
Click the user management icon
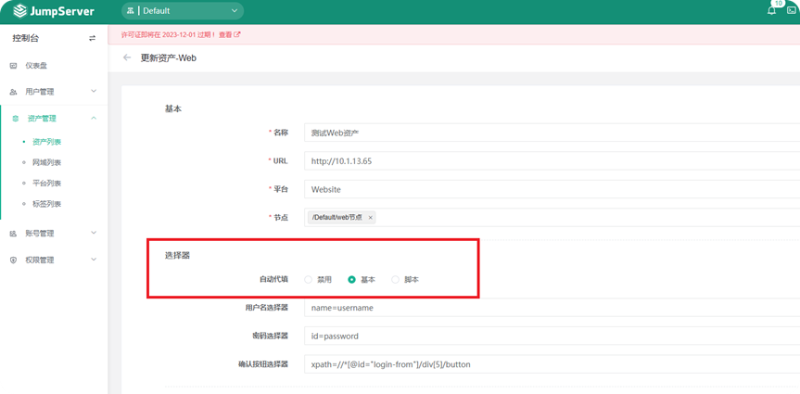point(14,92)
